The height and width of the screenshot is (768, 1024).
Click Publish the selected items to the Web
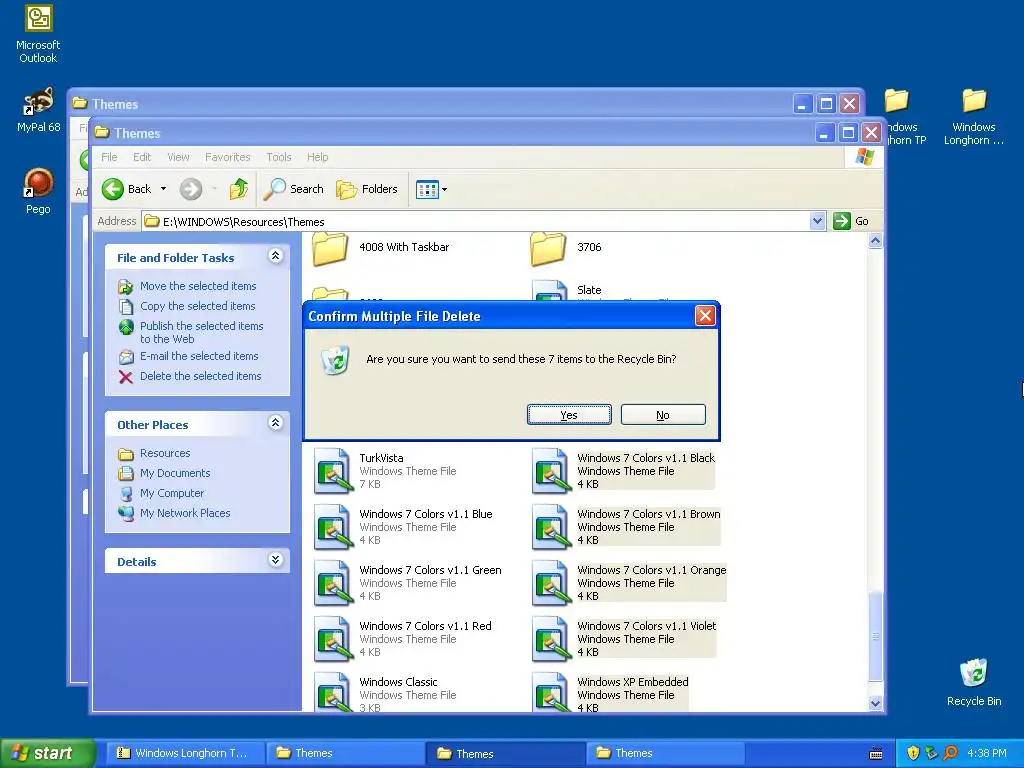[201, 332]
